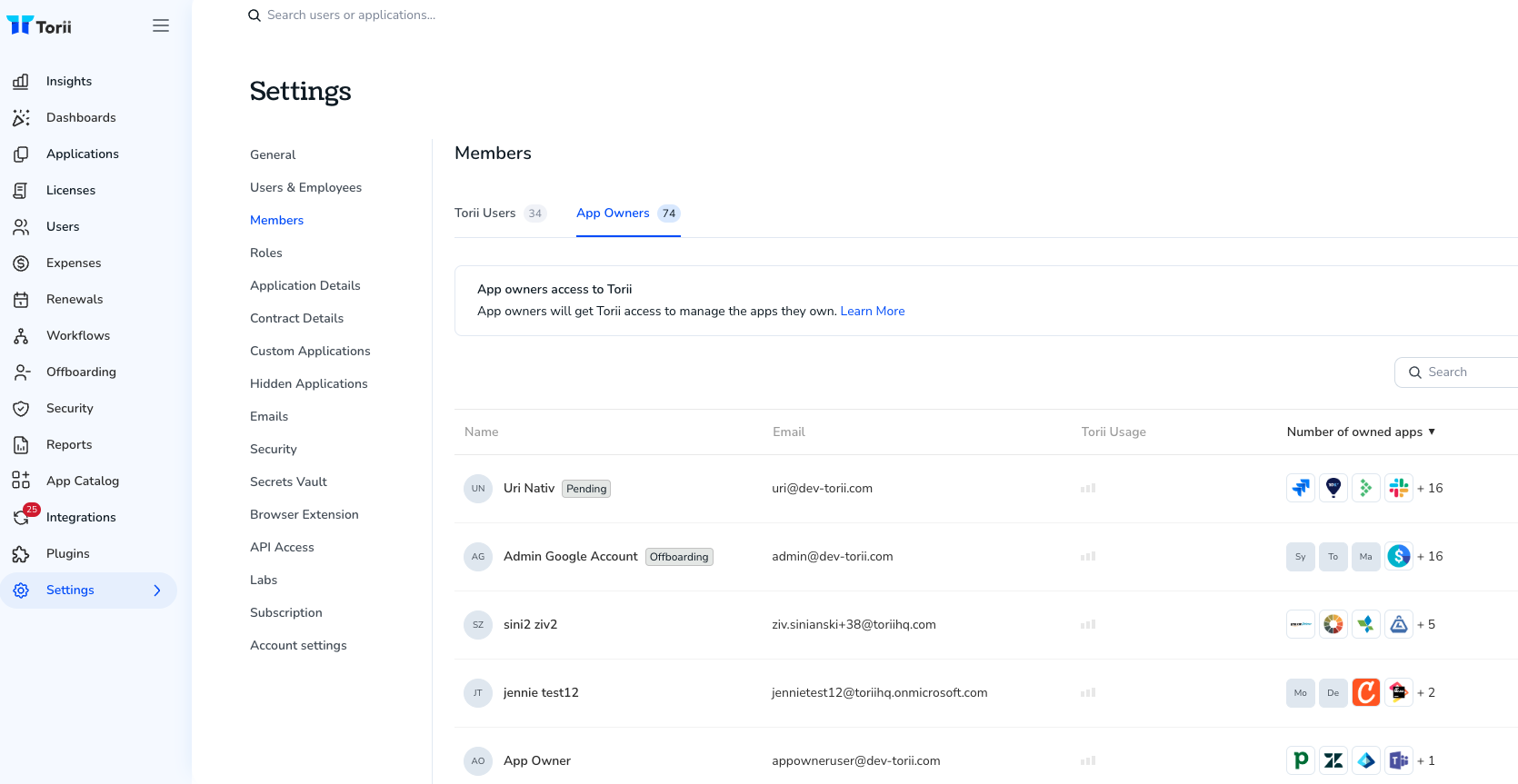Sort by Number of owned apps arrow
Screen dimensions: 1518x784
coord(1432,432)
